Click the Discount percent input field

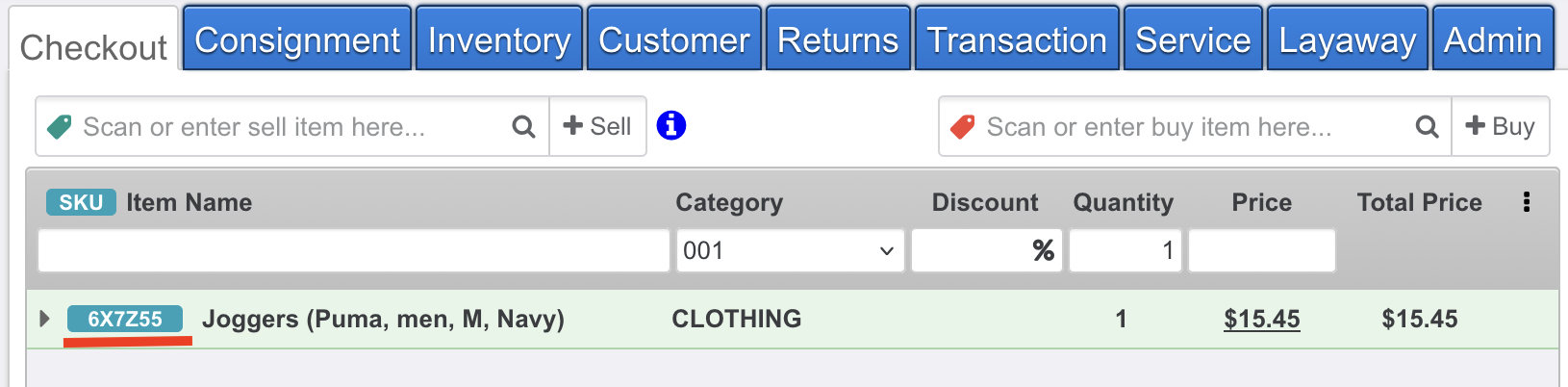(x=972, y=250)
